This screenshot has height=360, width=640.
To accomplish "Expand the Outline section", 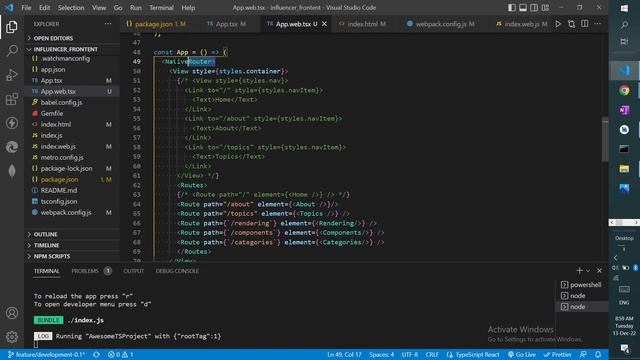I will (72, 234).
